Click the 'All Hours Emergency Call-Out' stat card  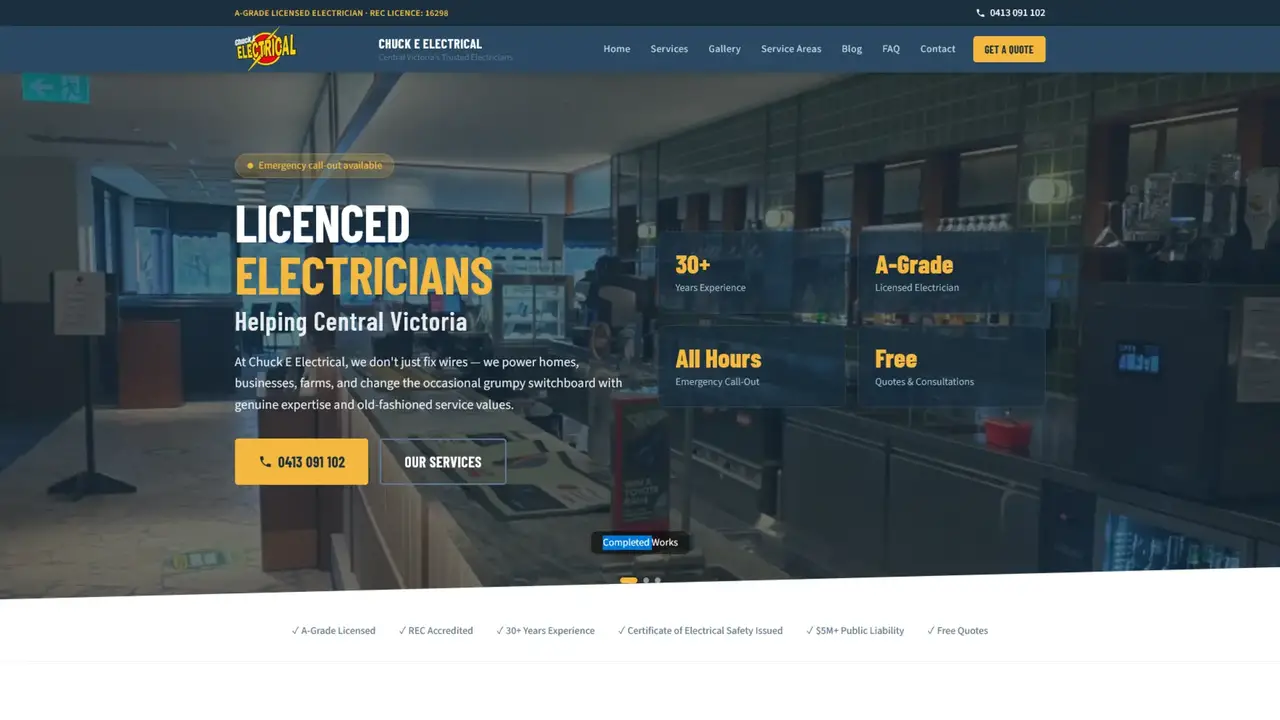pos(752,368)
